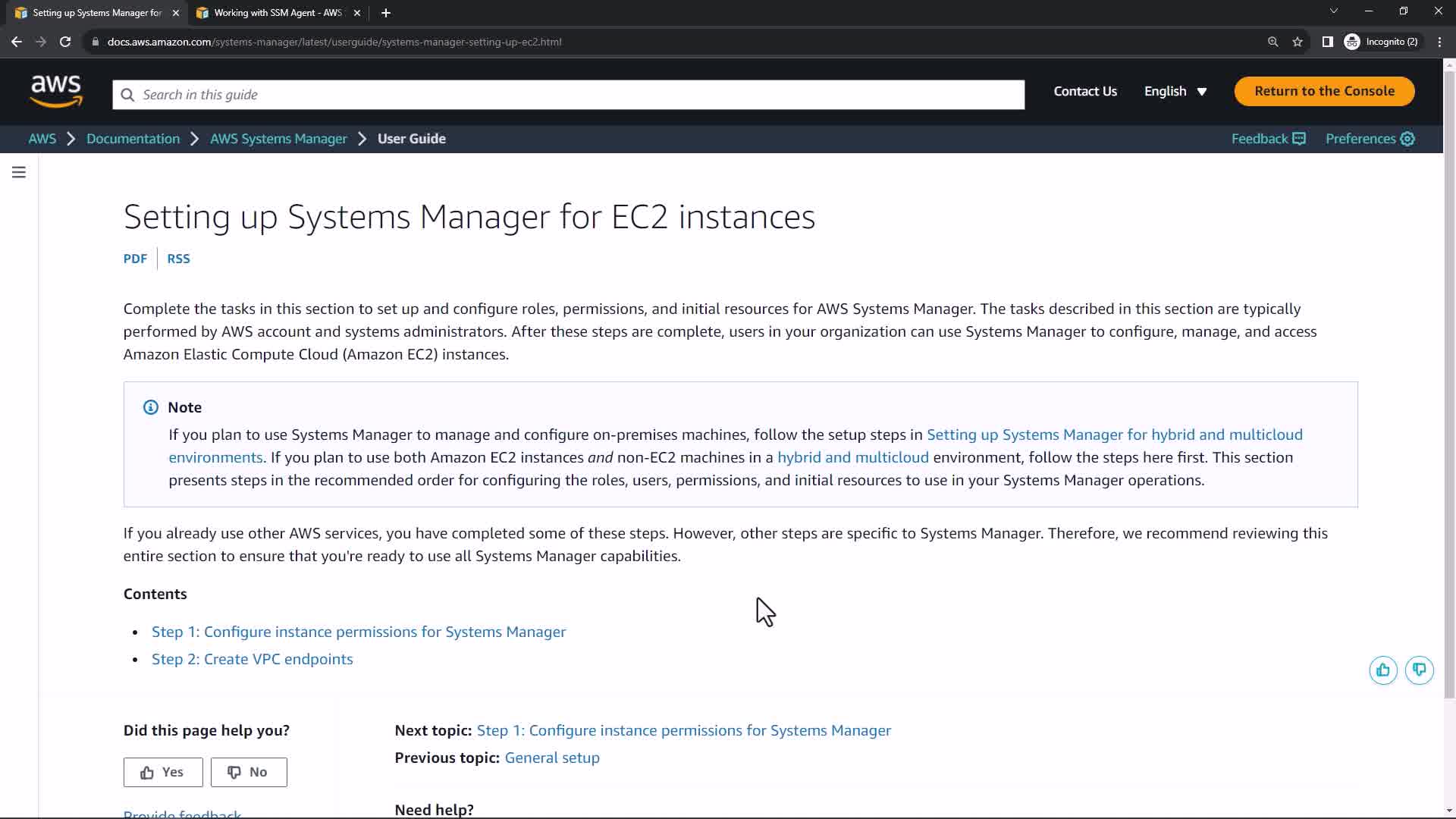The image size is (1456, 819).
Task: Switch to Working with SSM Agent tab
Action: tap(277, 13)
